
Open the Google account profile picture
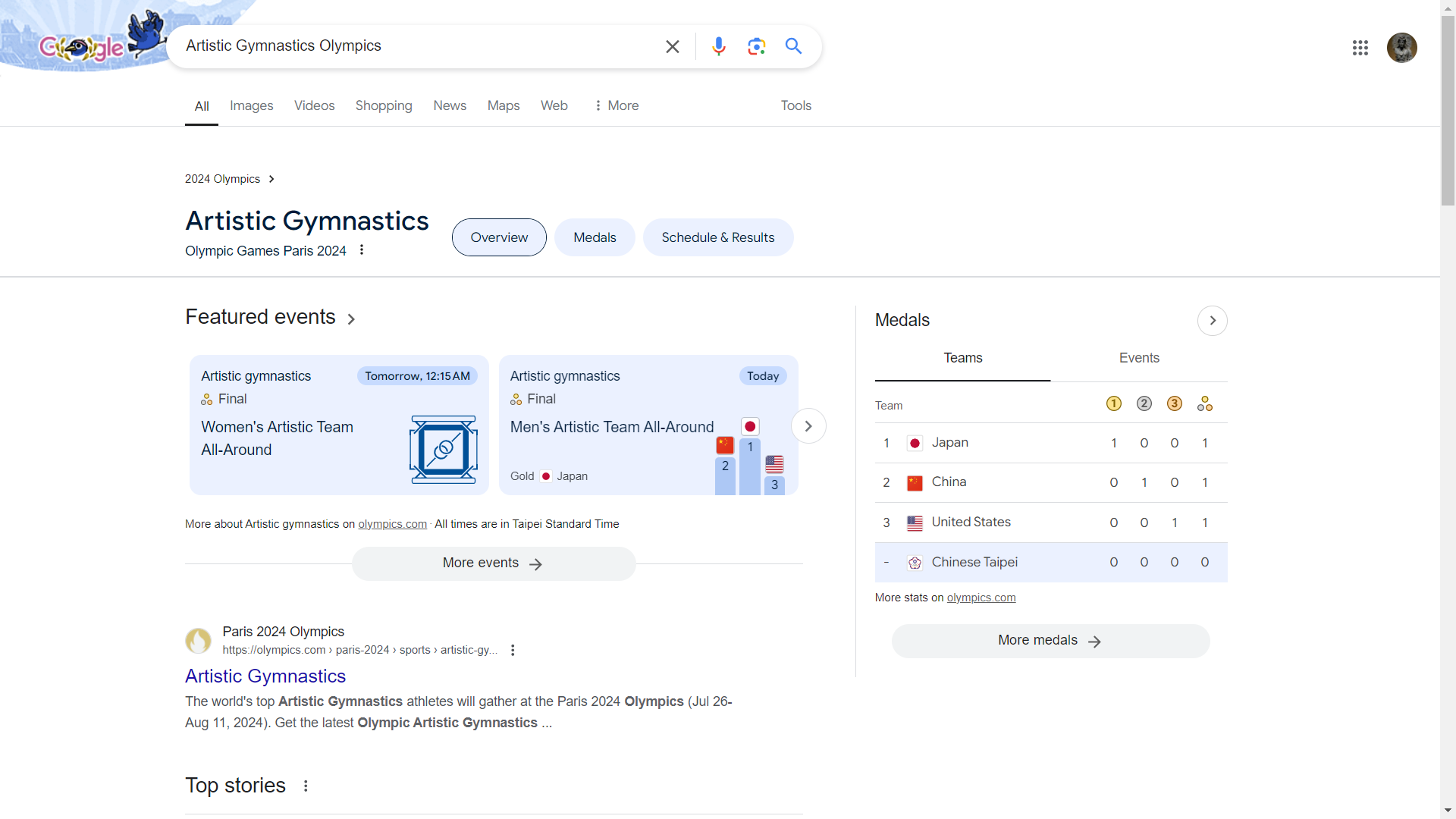click(1401, 48)
